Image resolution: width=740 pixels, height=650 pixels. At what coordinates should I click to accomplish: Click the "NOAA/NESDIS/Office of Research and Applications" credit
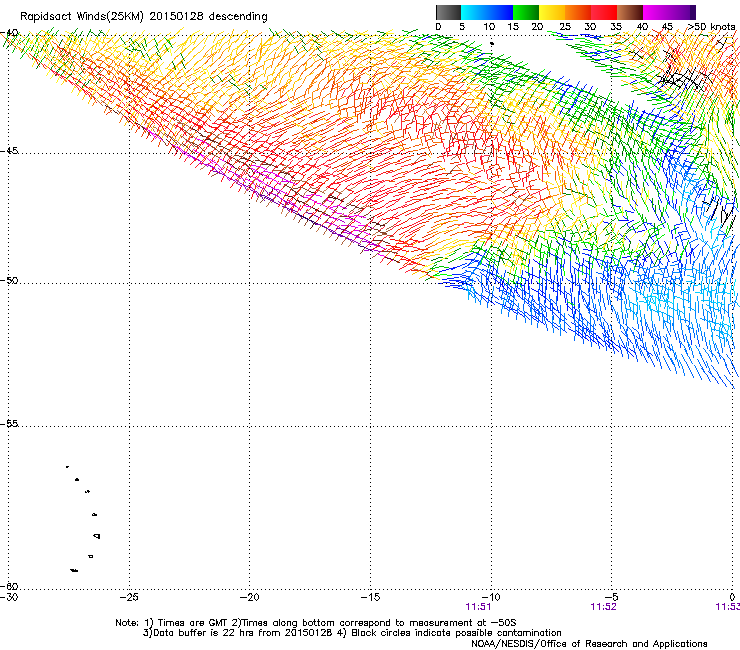[589, 644]
